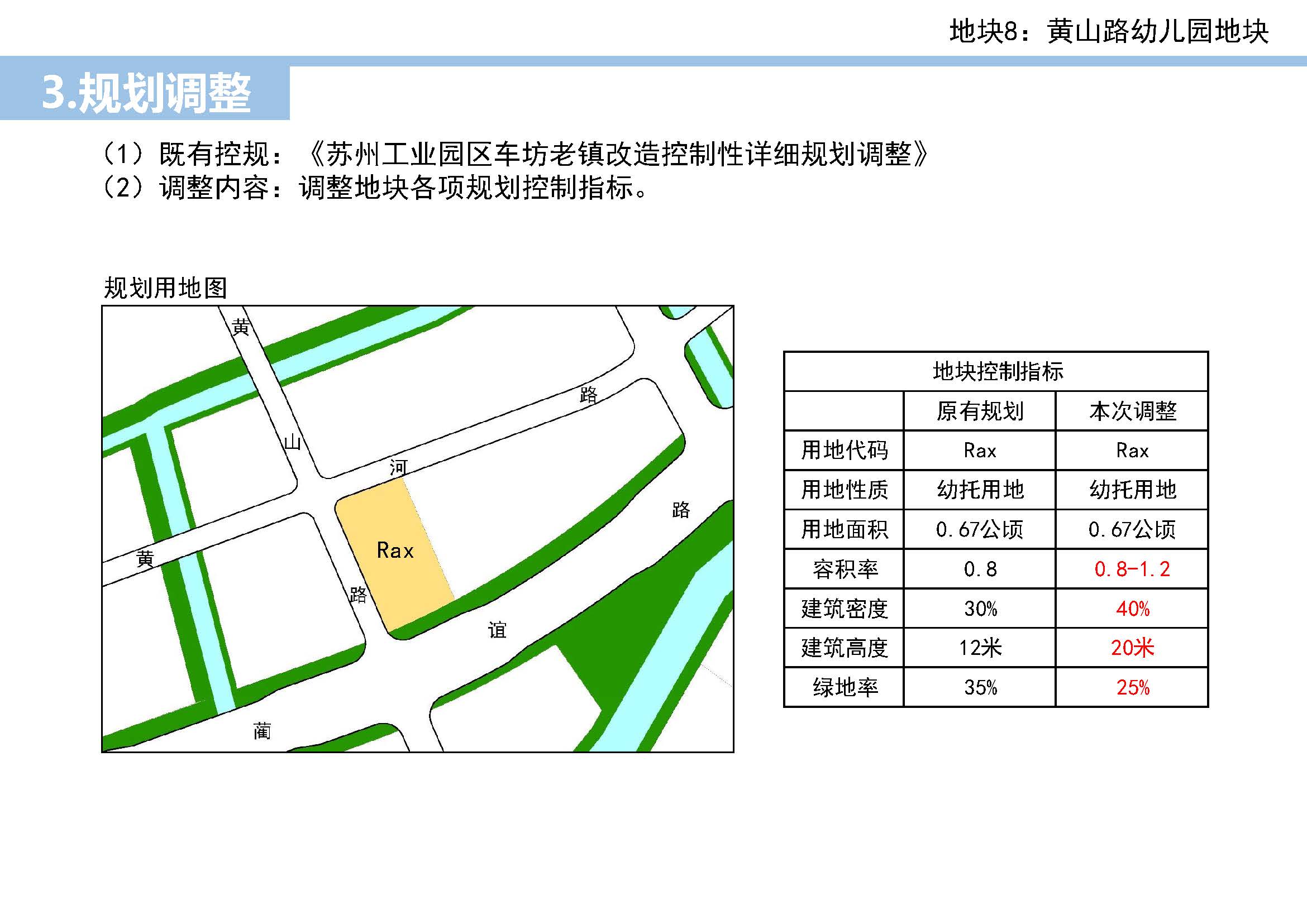
Task: Click the 地块8：黄山路幼儿园地块 page title
Action: pos(1108,31)
